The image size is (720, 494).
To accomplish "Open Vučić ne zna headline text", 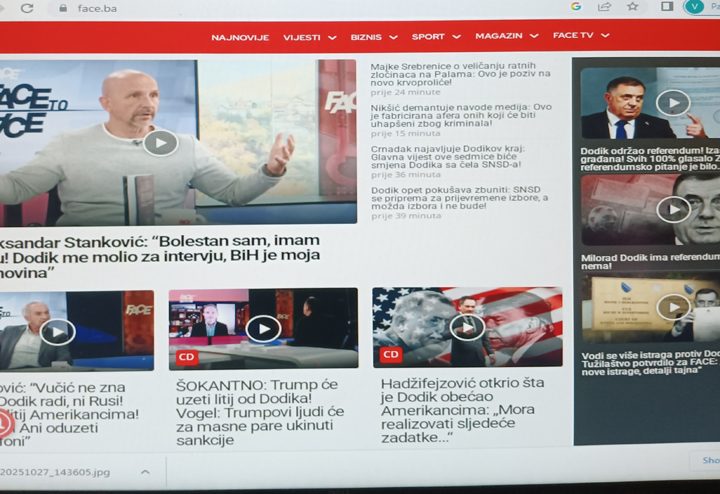I will click(x=69, y=415).
